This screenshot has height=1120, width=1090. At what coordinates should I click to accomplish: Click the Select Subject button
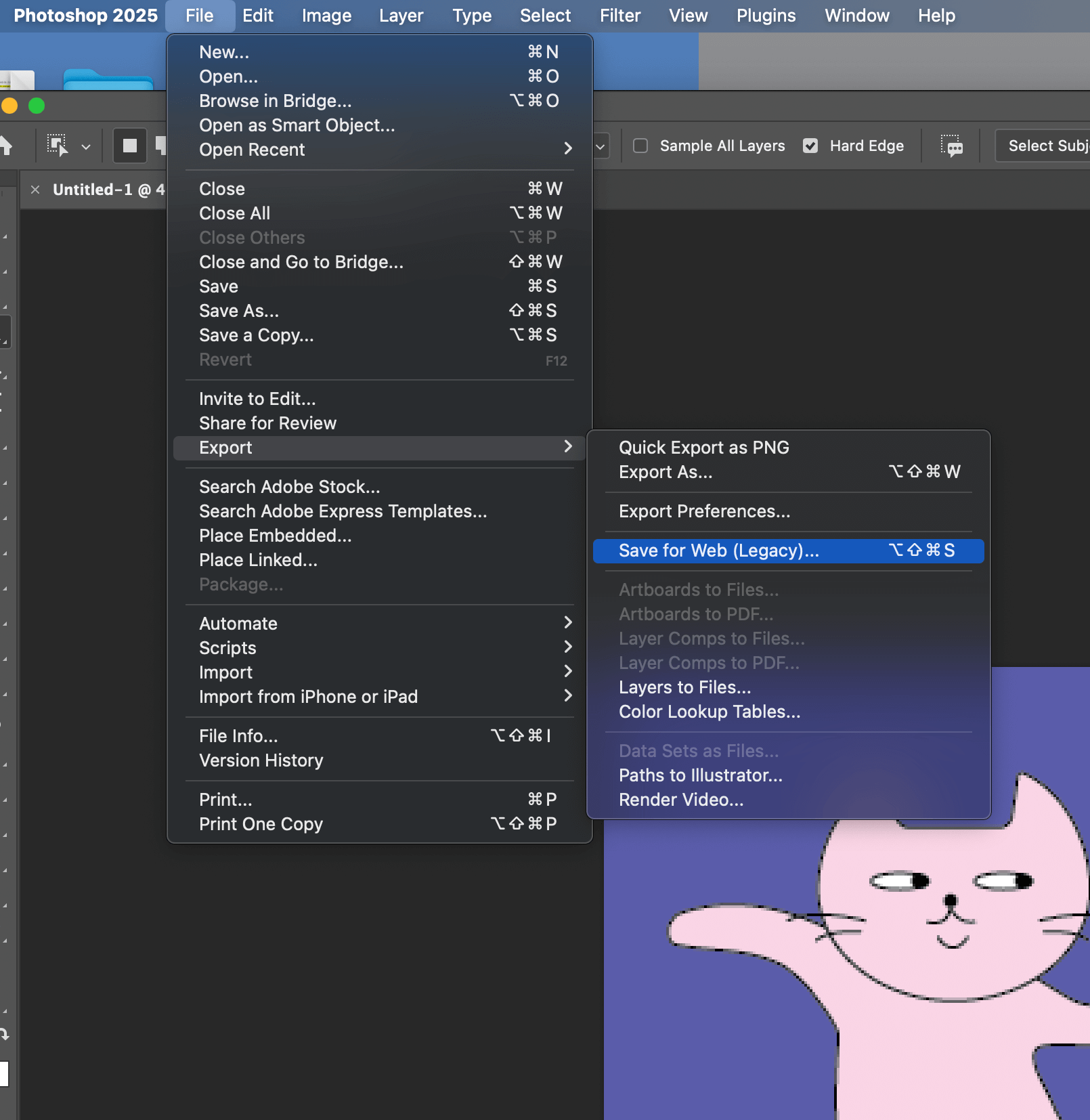coord(1043,146)
